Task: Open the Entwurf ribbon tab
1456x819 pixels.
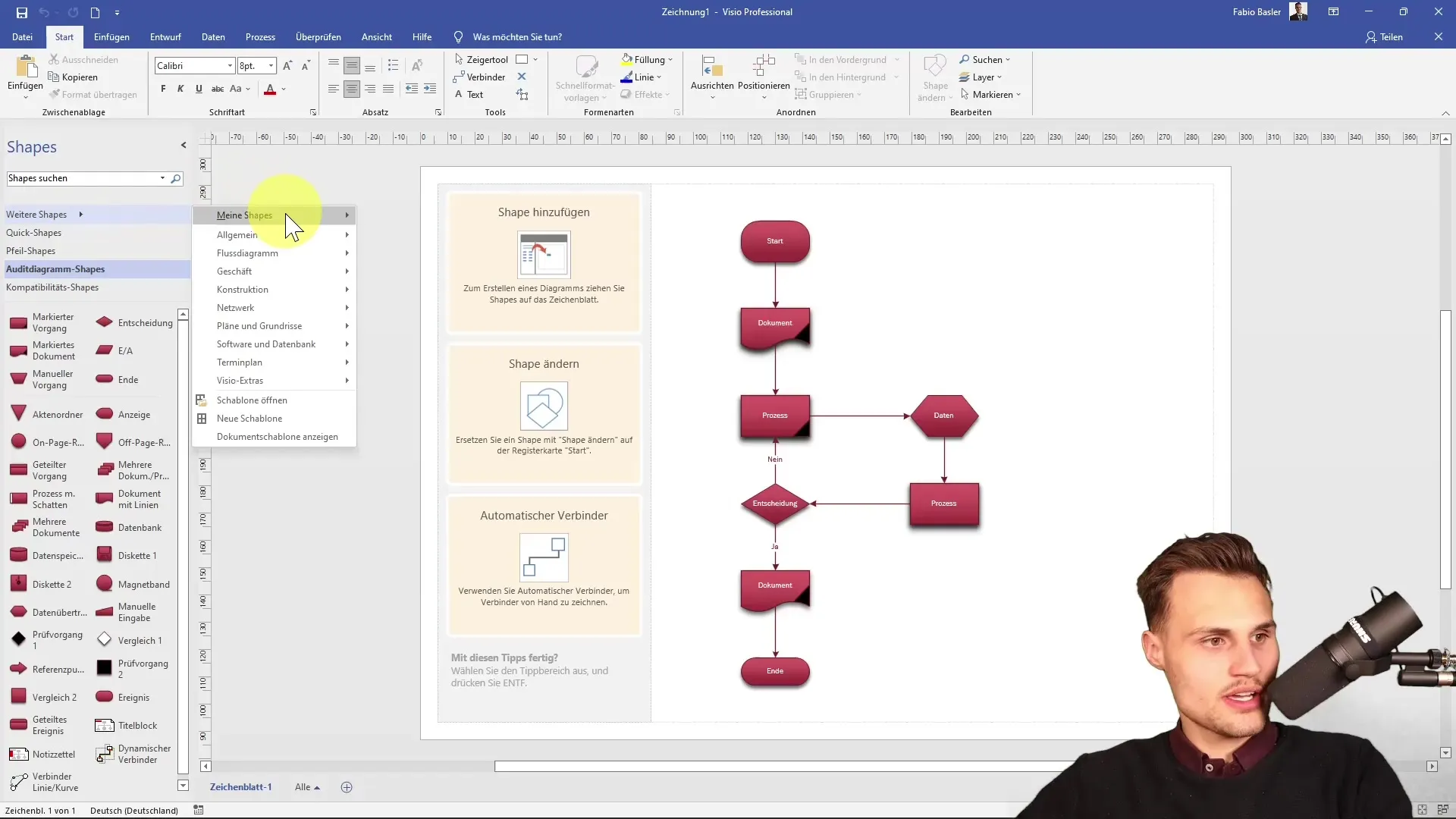Action: click(x=165, y=36)
